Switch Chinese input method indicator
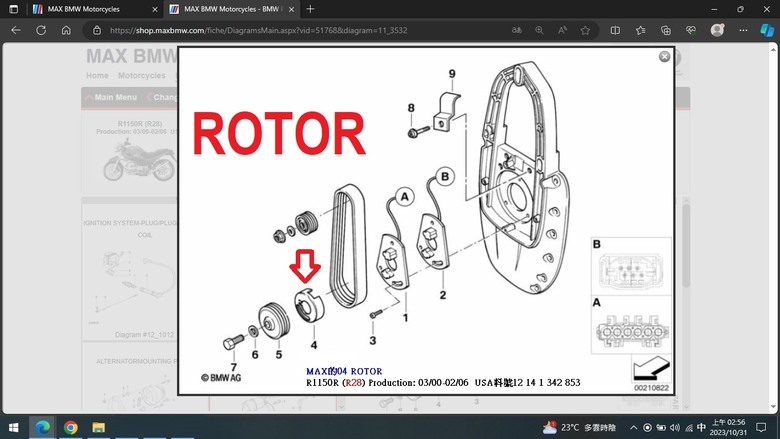 (701, 428)
